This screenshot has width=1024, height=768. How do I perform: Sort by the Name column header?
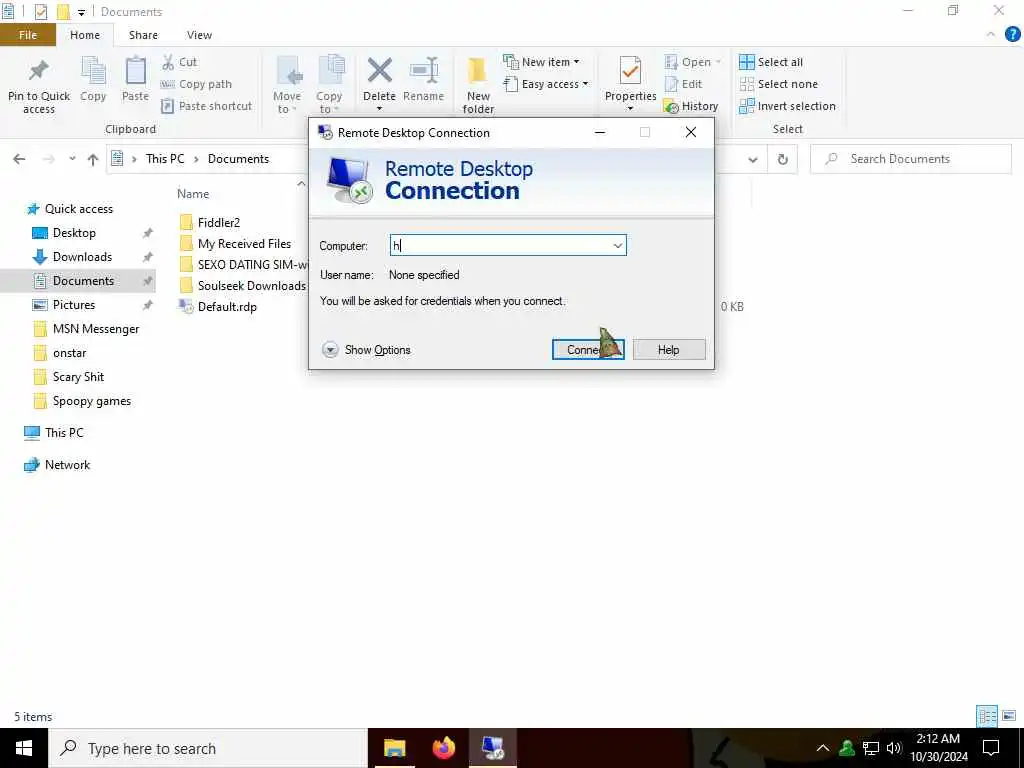193,194
